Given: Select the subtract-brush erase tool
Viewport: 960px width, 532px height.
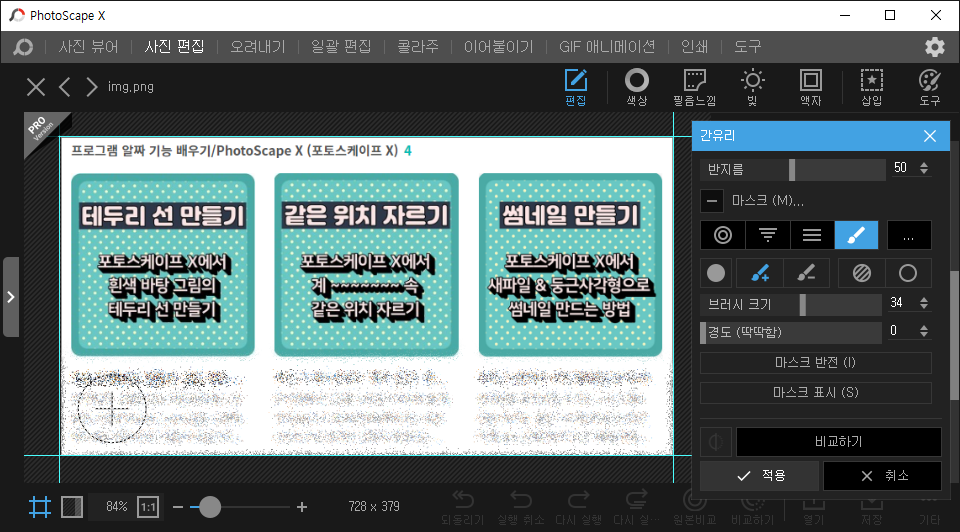Looking at the screenshot, I should (806, 273).
